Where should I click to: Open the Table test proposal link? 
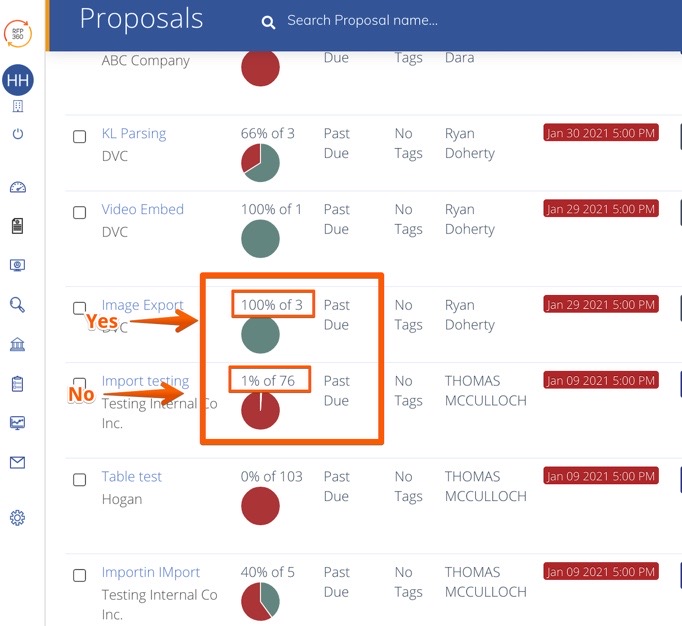pos(131,477)
